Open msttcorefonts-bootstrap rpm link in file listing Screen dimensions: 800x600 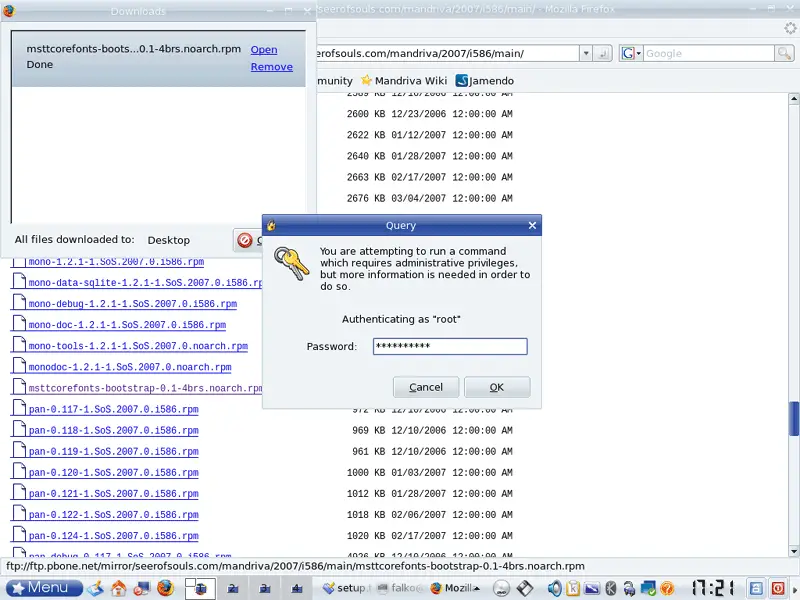point(145,388)
